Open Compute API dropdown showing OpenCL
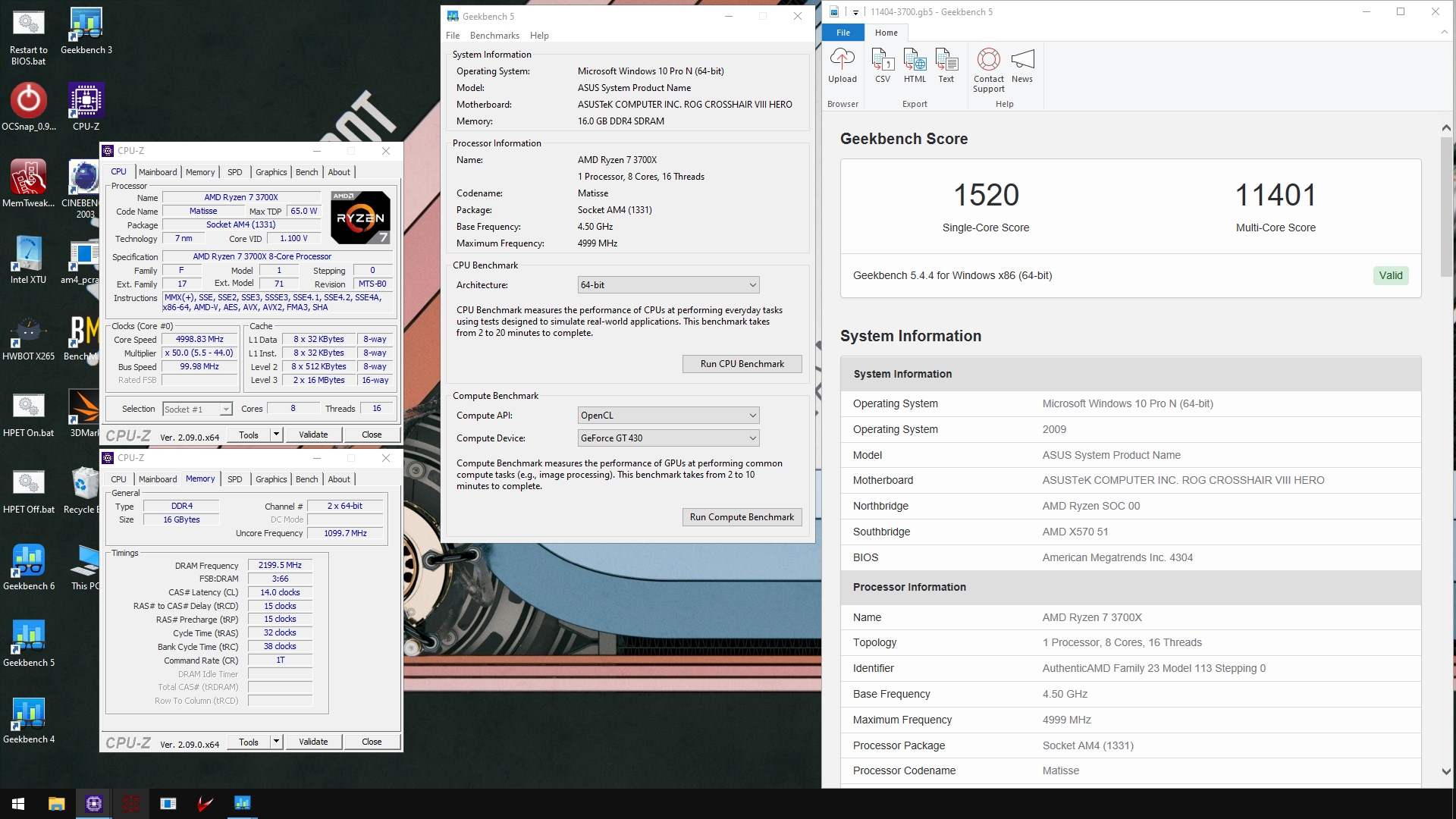 668,416
